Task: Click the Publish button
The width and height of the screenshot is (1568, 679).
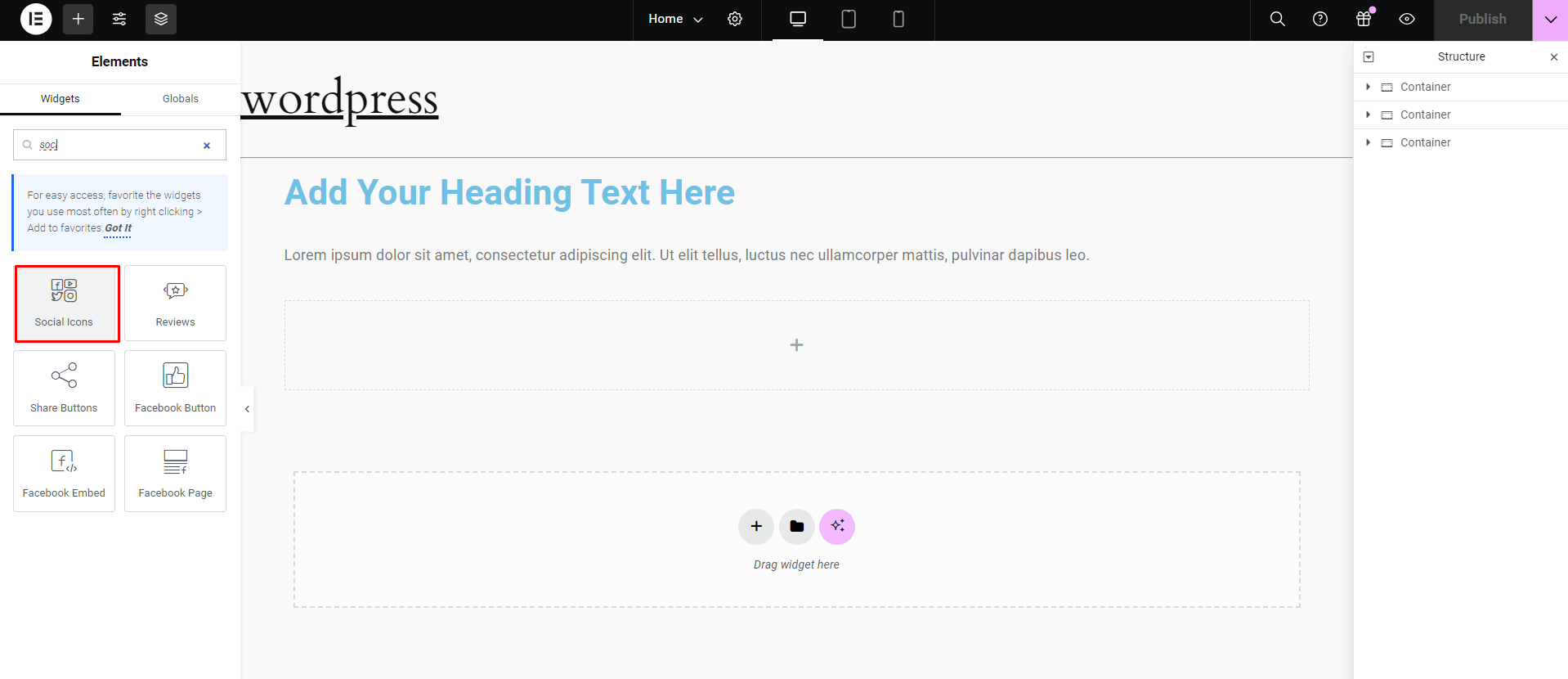Action: click(x=1482, y=19)
